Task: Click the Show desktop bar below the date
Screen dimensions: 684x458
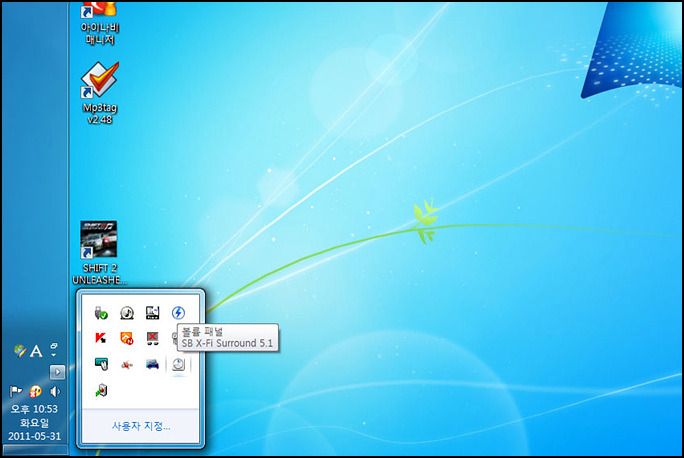Action: (35, 450)
